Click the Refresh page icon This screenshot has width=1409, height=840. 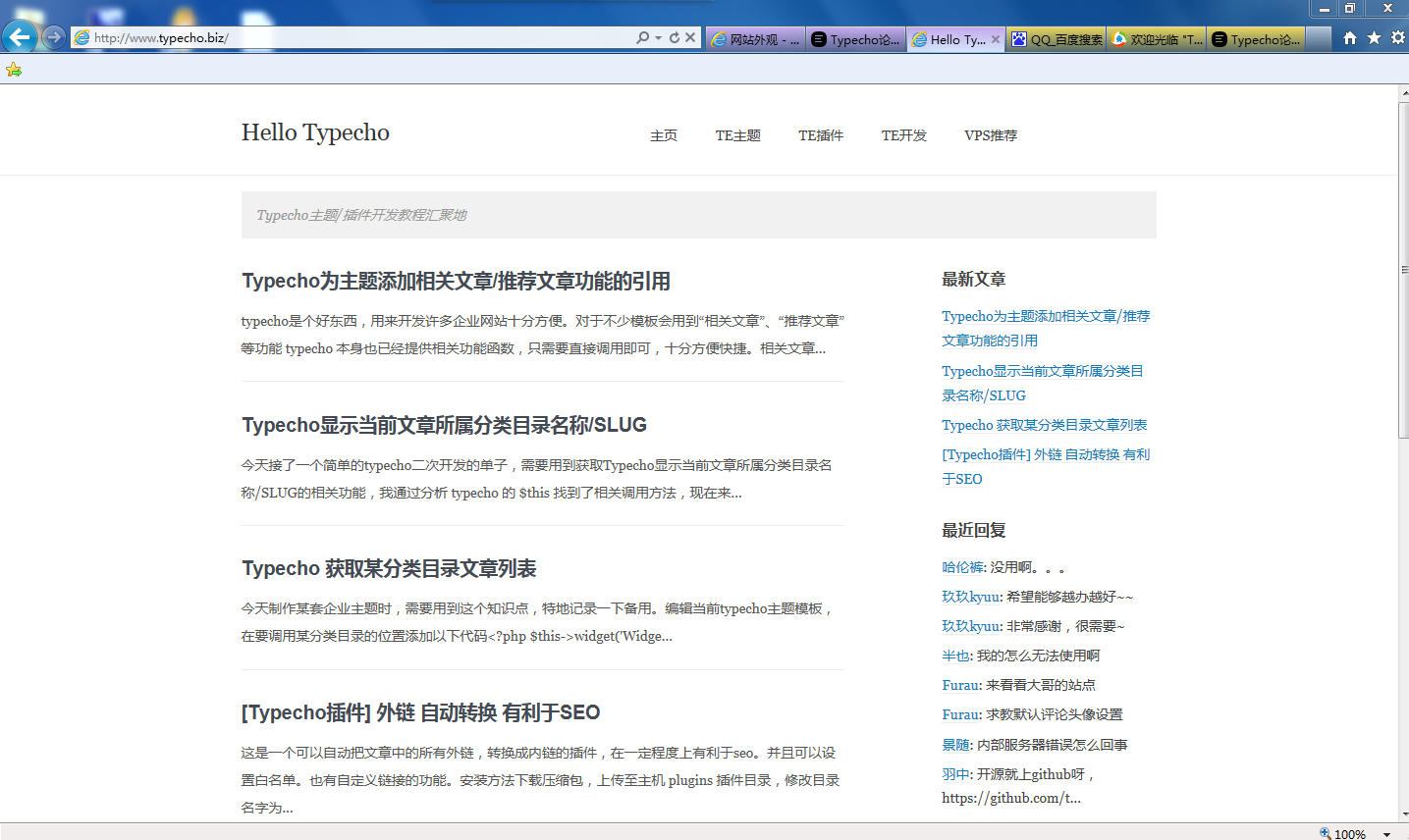click(675, 37)
